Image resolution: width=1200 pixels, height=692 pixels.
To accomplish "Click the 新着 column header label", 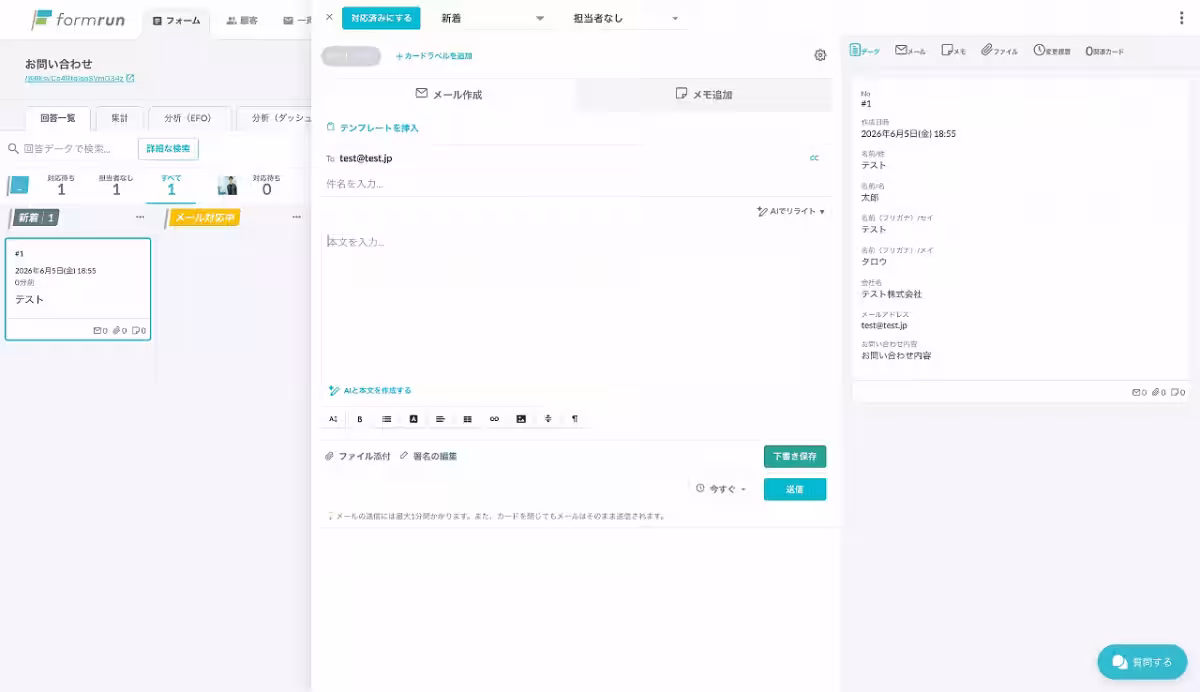I will [x=35, y=217].
